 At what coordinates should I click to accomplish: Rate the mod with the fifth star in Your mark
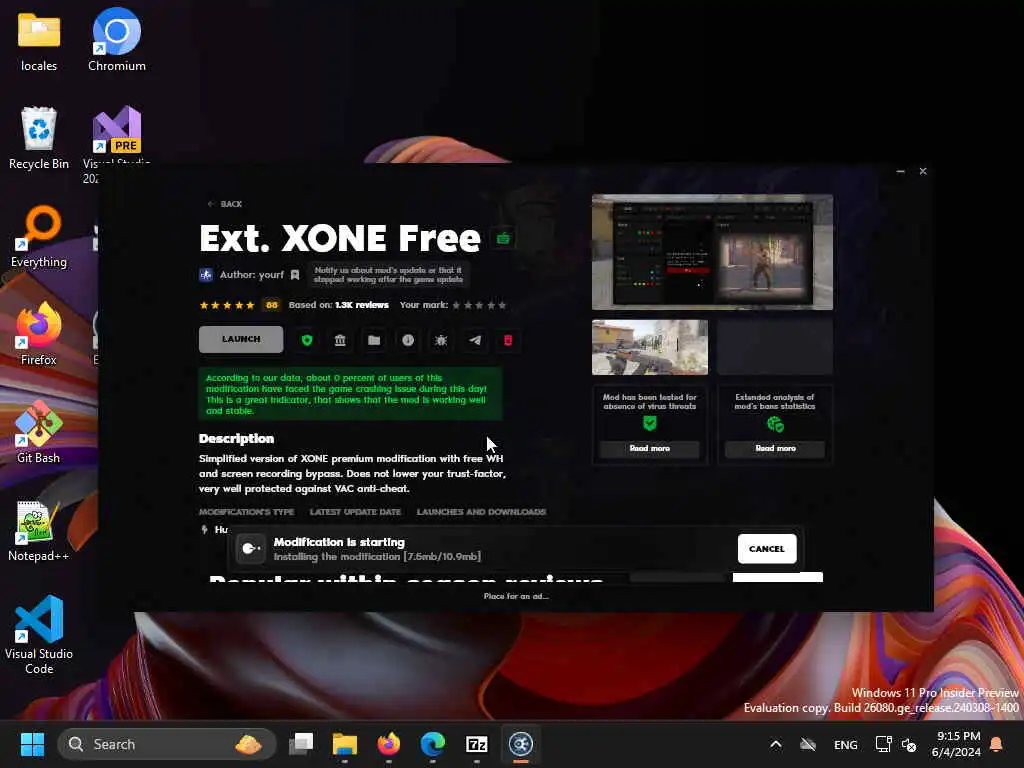pos(502,305)
